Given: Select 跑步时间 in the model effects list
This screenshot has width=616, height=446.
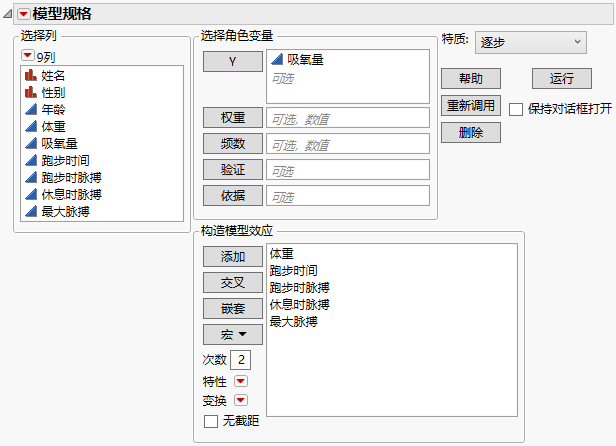Looking at the screenshot, I should 293,270.
